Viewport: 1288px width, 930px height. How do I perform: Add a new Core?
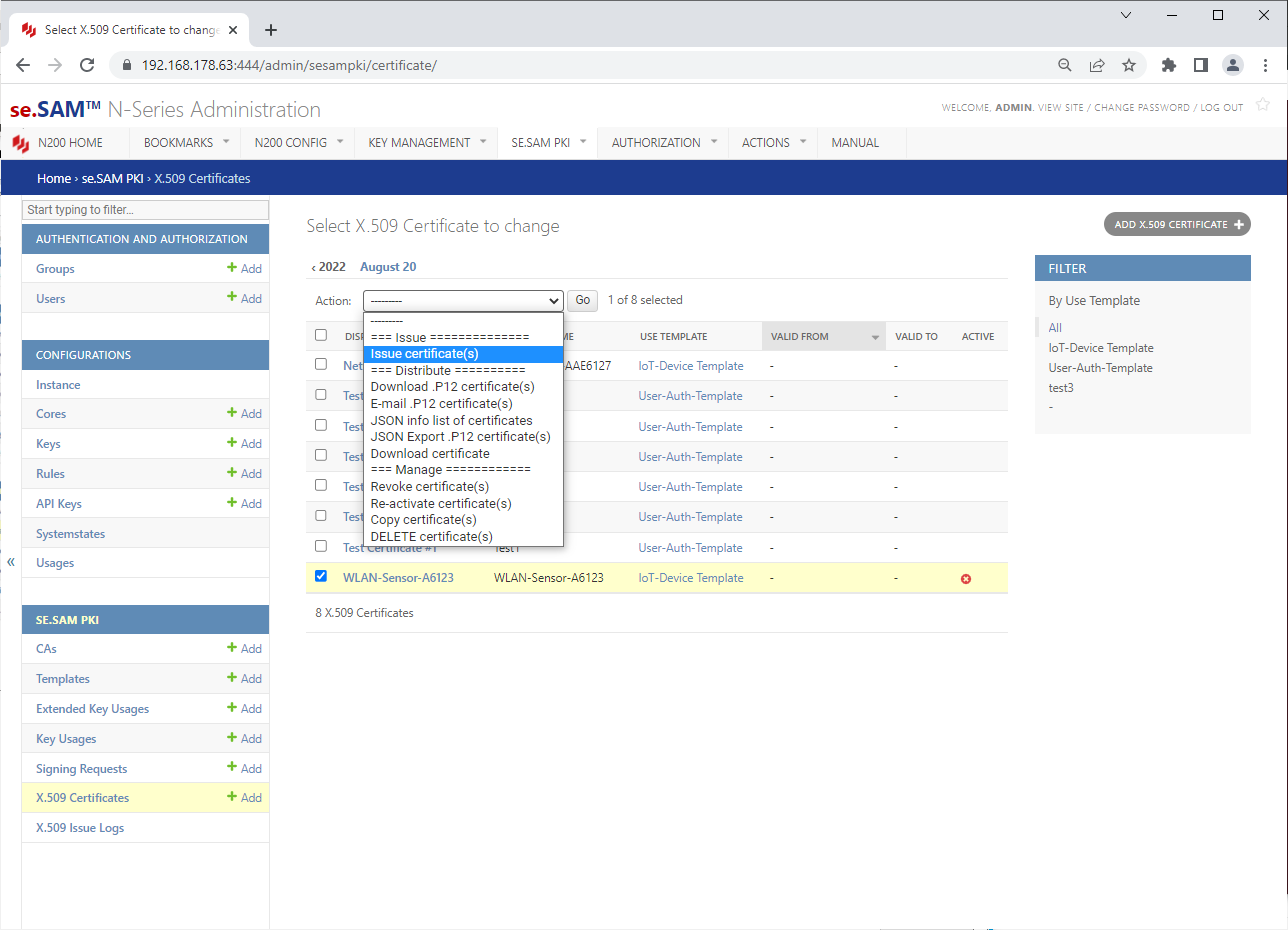244,413
